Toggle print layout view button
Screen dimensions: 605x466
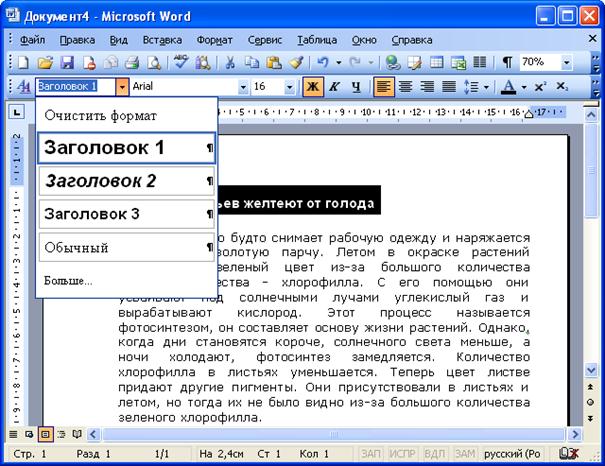[x=45, y=434]
